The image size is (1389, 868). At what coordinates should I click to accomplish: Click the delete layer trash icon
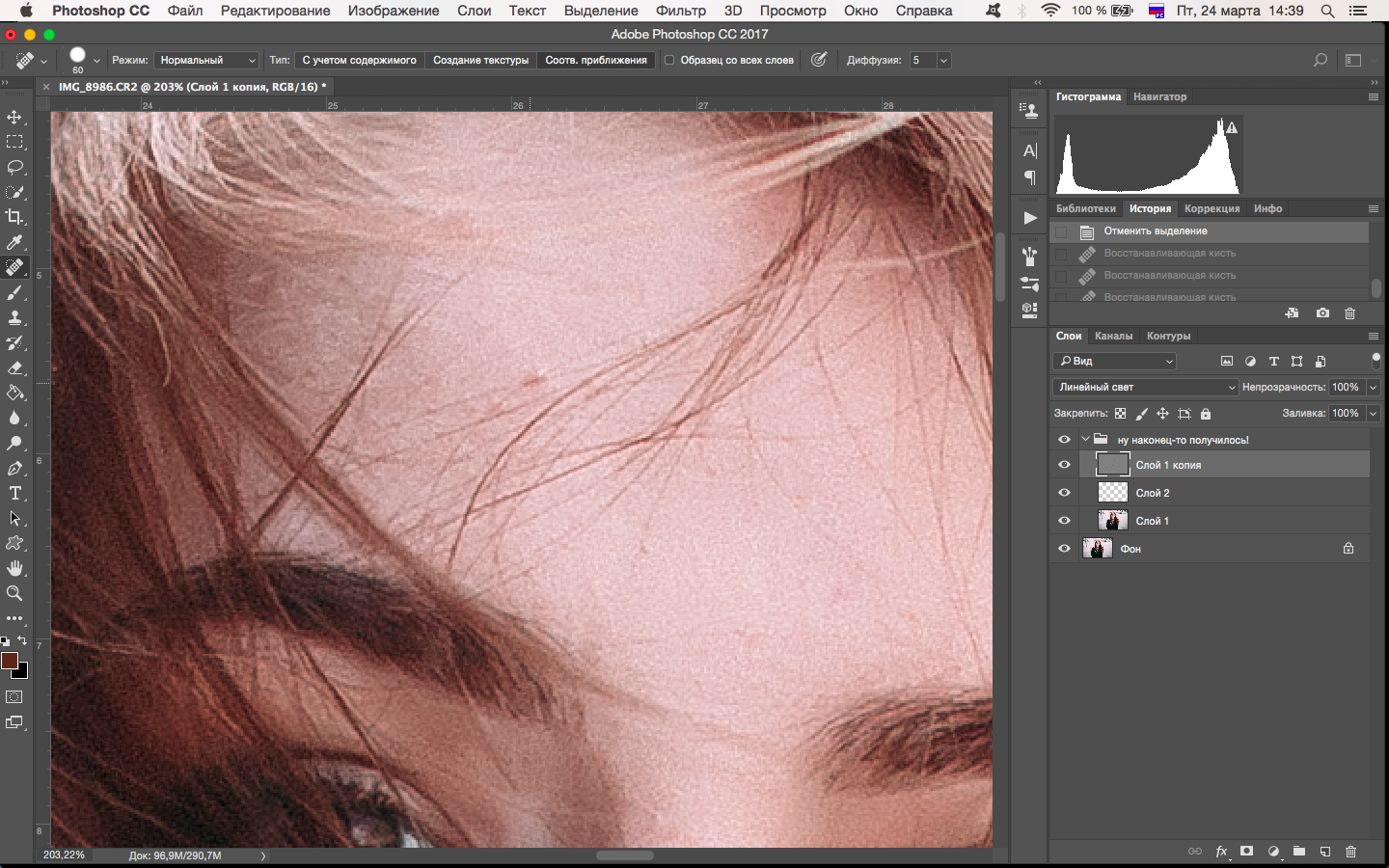[x=1350, y=852]
